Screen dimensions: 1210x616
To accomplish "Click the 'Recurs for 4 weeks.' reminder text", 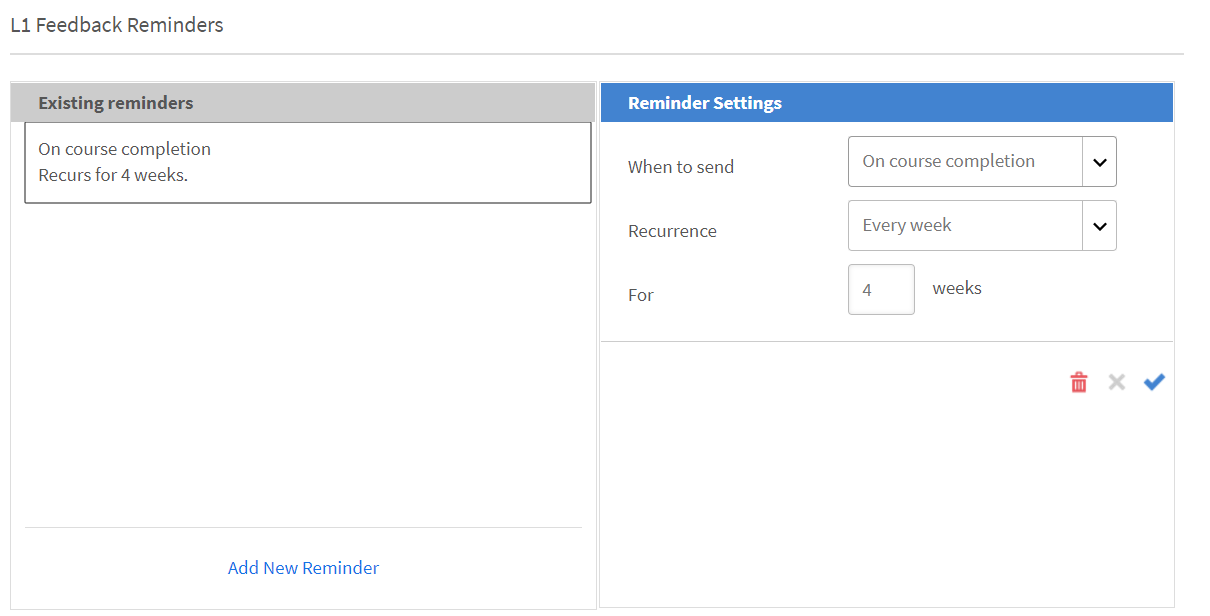I will (x=113, y=176).
